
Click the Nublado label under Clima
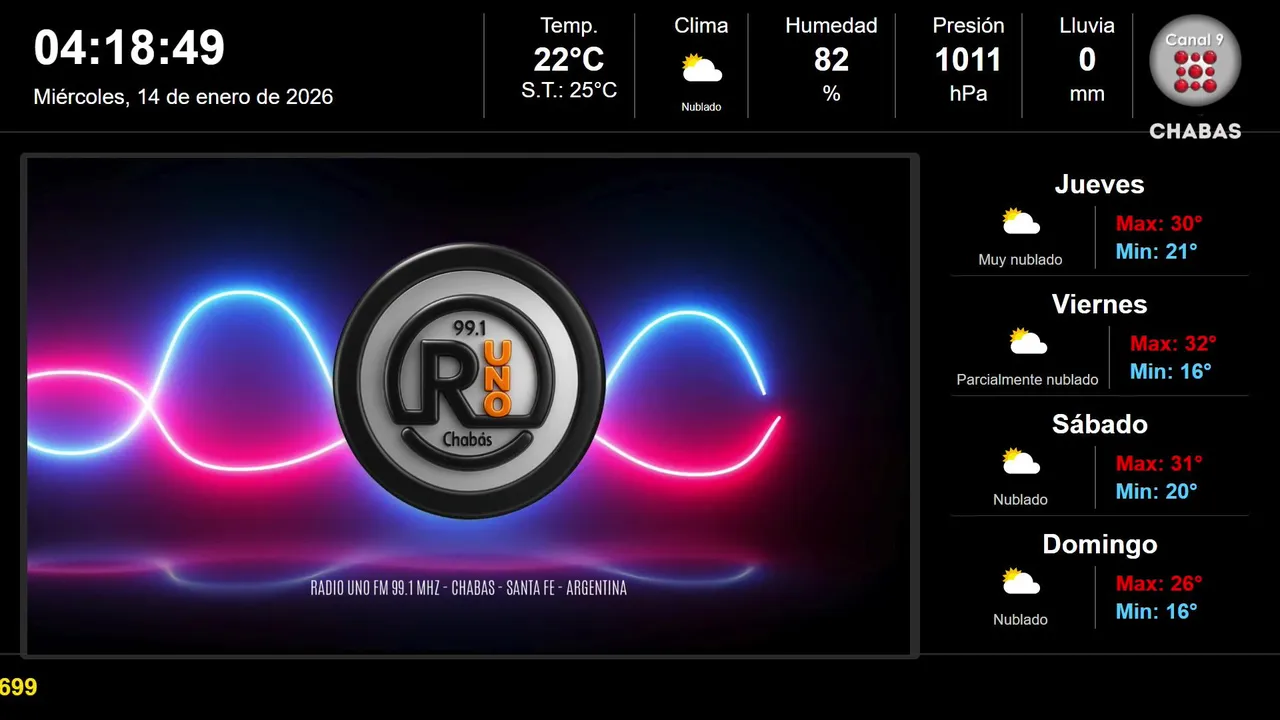(x=701, y=107)
